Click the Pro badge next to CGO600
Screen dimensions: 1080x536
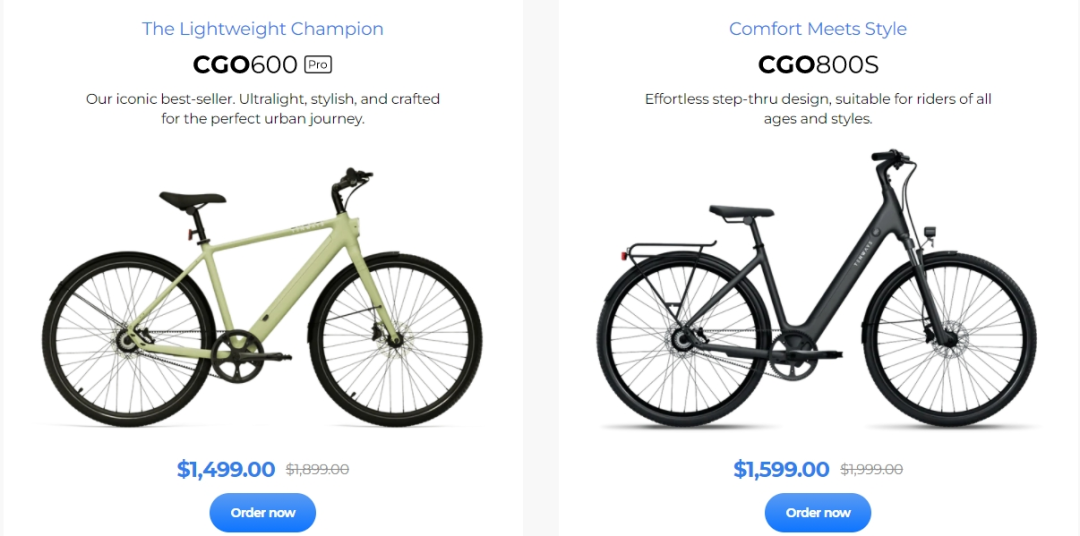click(x=318, y=65)
